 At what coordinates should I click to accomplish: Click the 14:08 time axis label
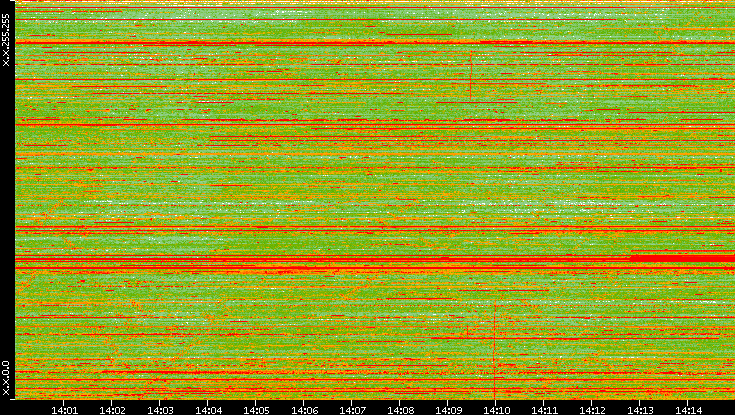tap(400, 410)
